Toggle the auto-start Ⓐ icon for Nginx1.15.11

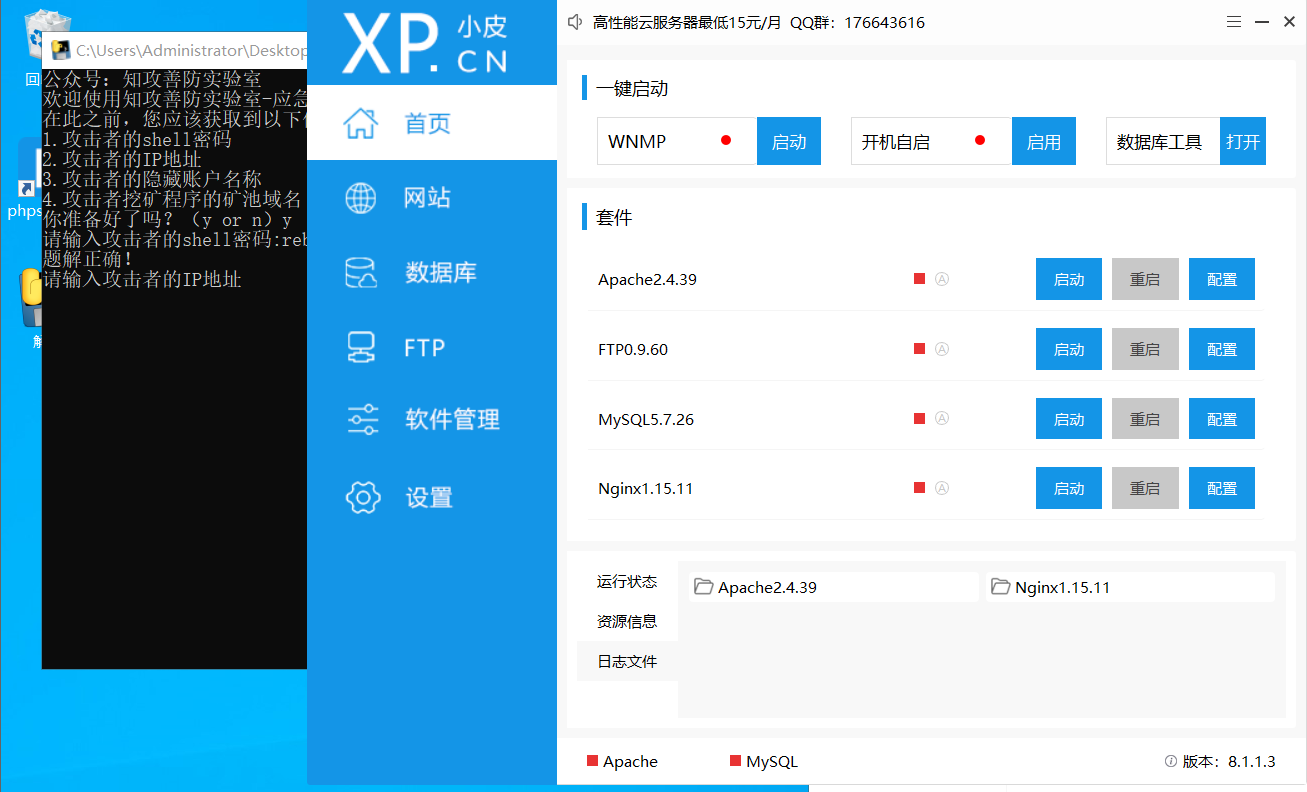pyautogui.click(x=941, y=488)
